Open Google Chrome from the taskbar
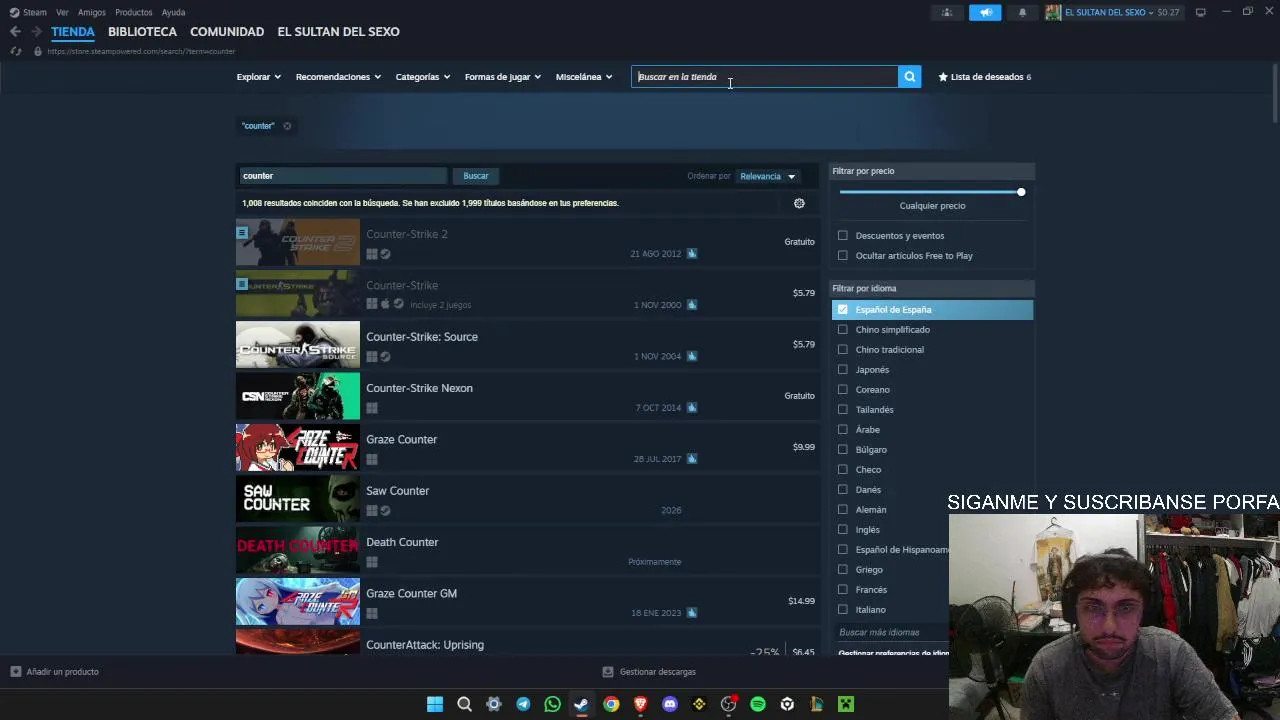The image size is (1280, 720). pyautogui.click(x=611, y=704)
